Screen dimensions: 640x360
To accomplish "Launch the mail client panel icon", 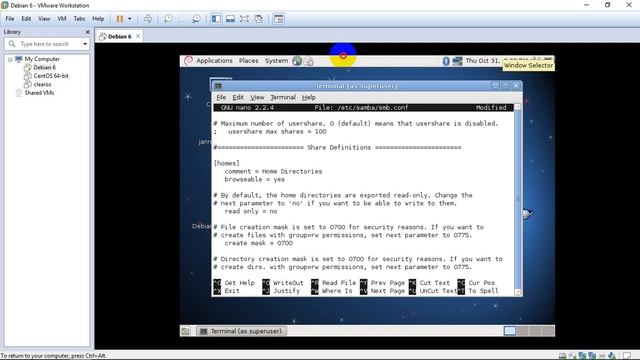I will 309,61.
